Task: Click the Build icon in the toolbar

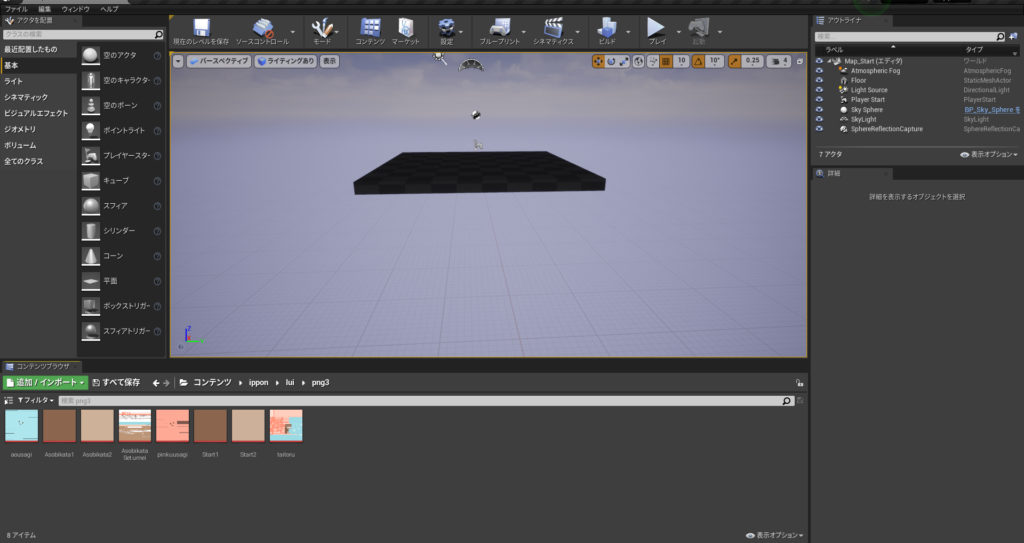Action: pyautogui.click(x=607, y=27)
